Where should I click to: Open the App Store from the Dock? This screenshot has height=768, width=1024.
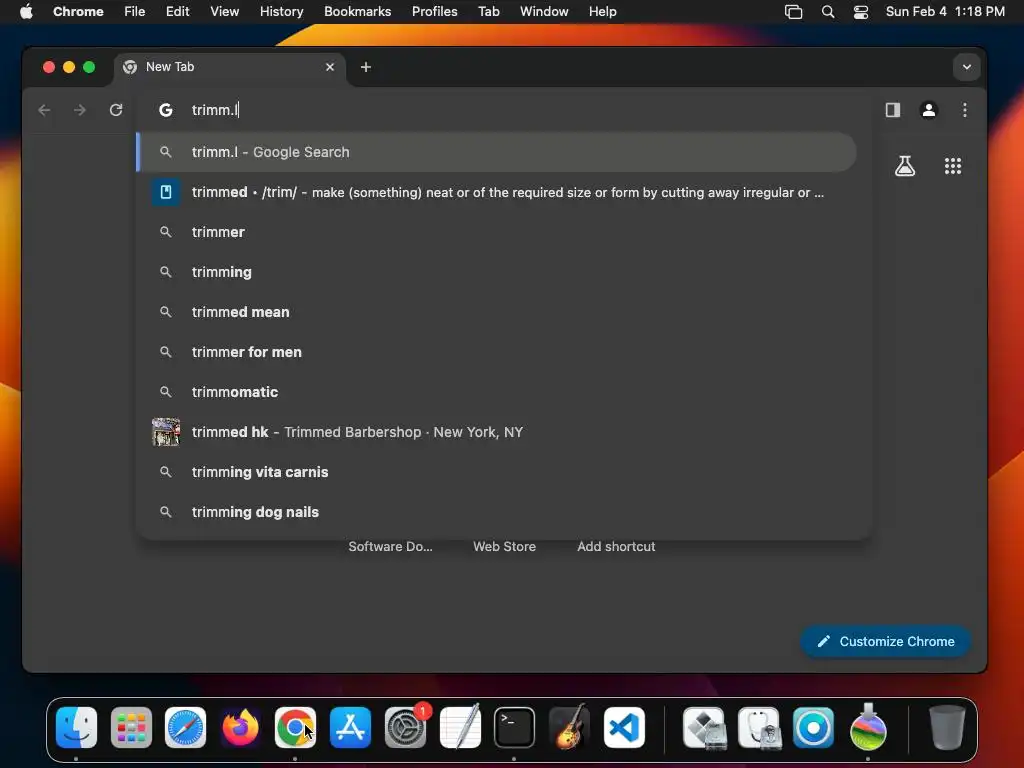click(350, 728)
